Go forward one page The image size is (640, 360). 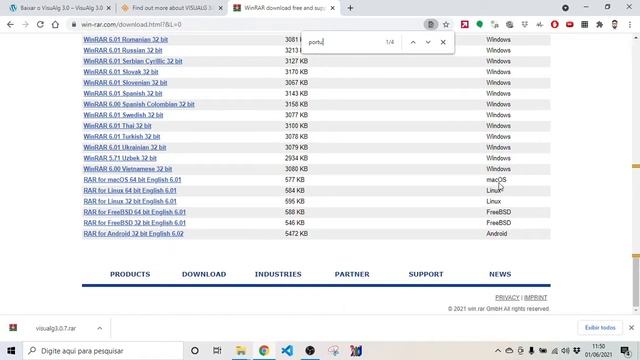(25, 24)
